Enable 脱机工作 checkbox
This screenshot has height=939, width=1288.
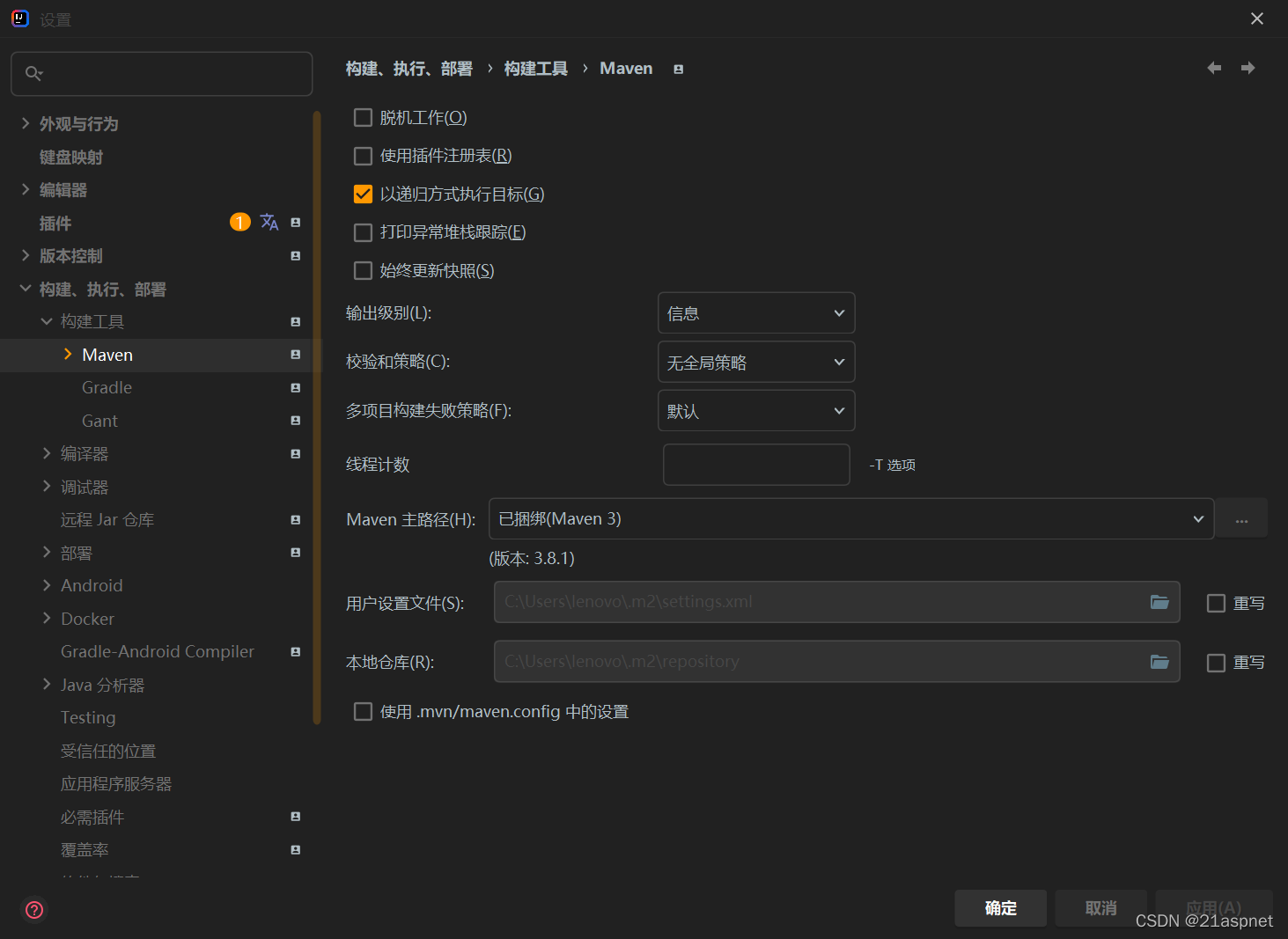363,117
